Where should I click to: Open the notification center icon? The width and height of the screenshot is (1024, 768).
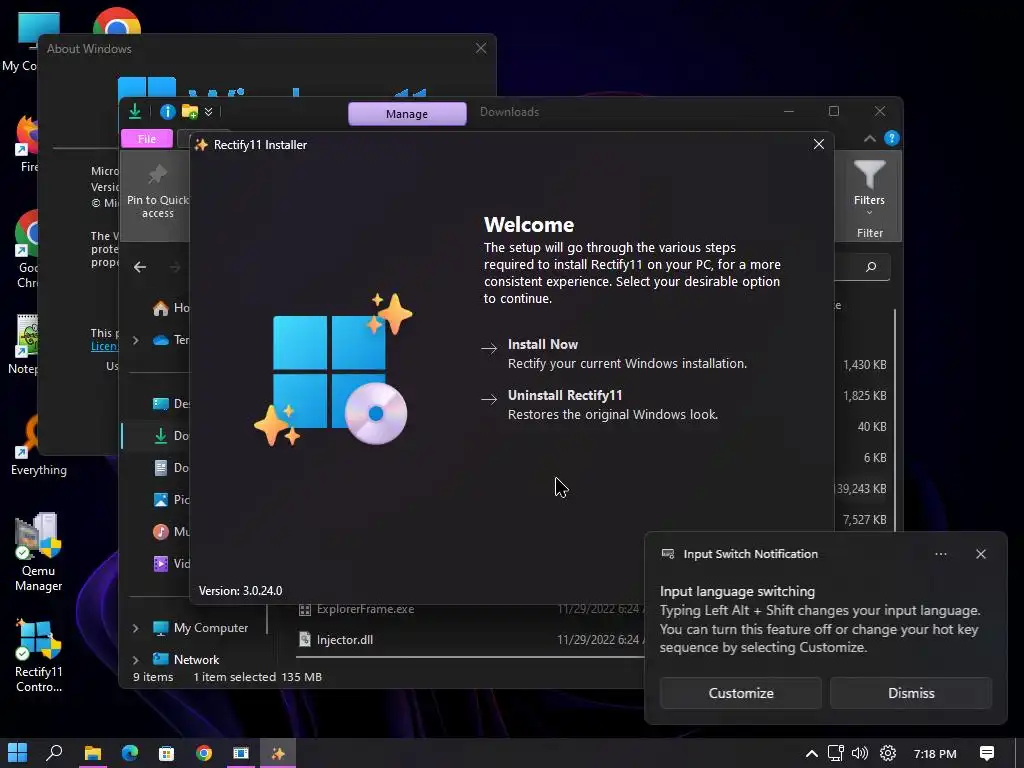click(987, 754)
